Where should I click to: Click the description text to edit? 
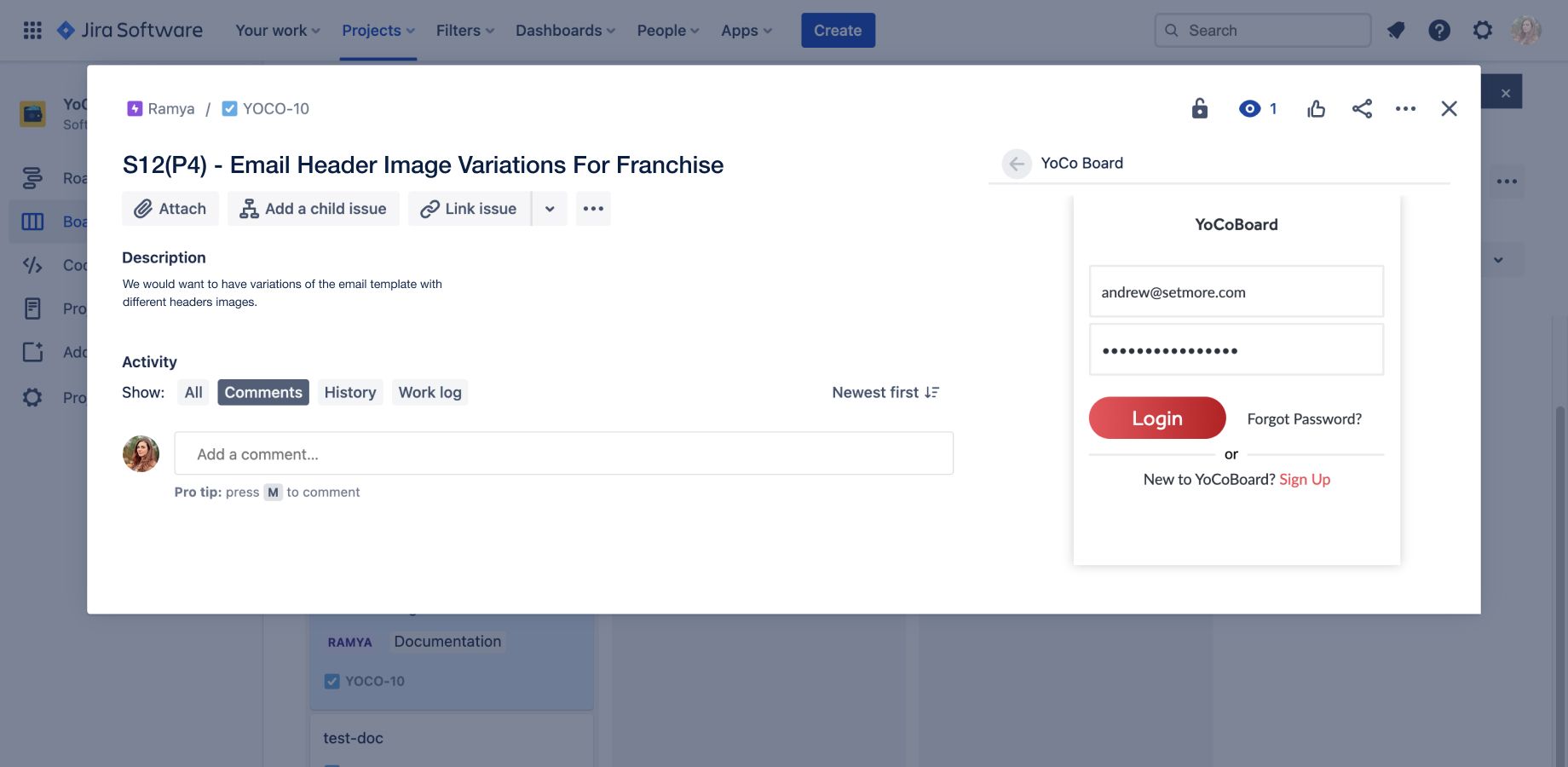point(282,293)
